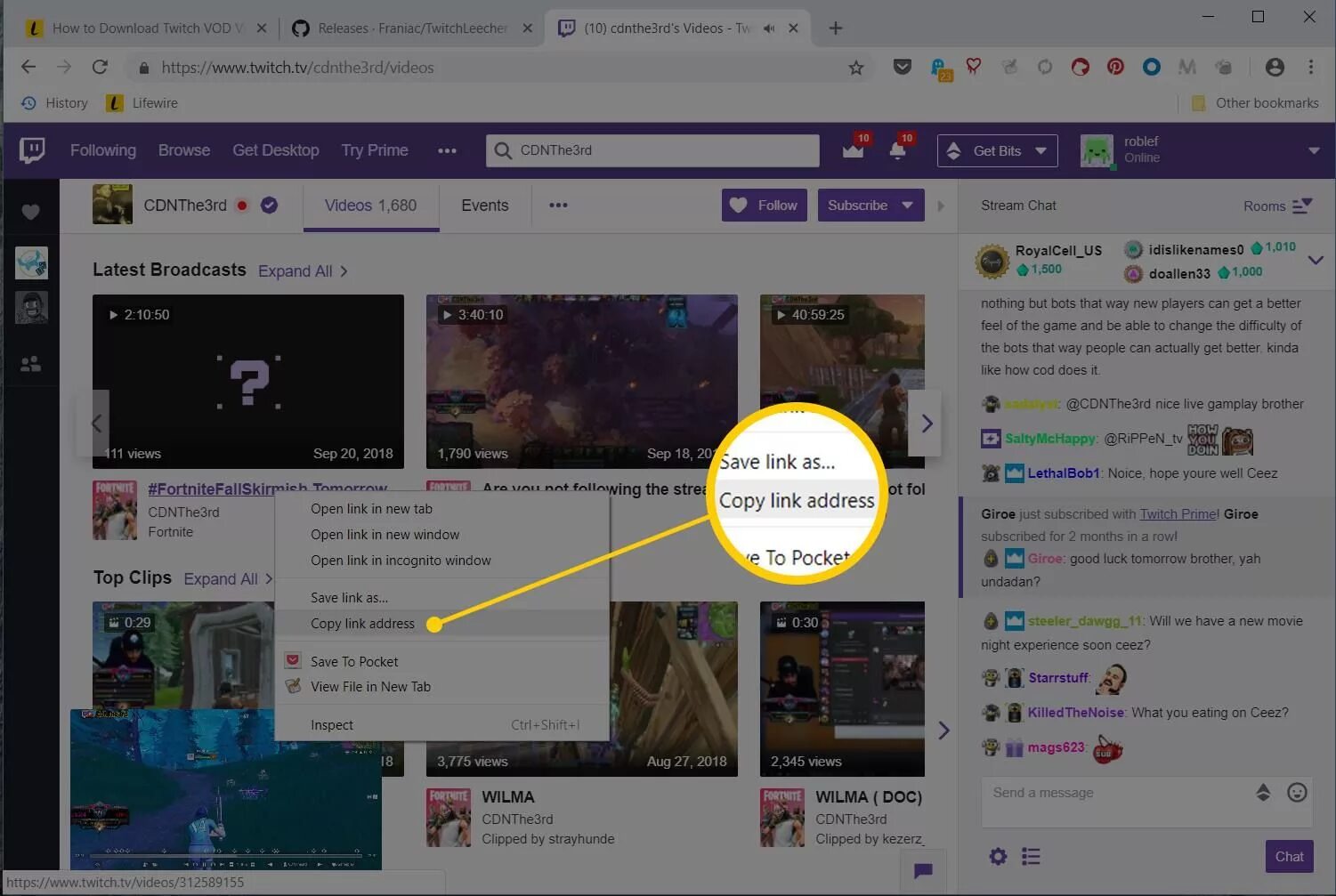Select Open link in incognito window
The image size is (1336, 896).
[441, 561]
